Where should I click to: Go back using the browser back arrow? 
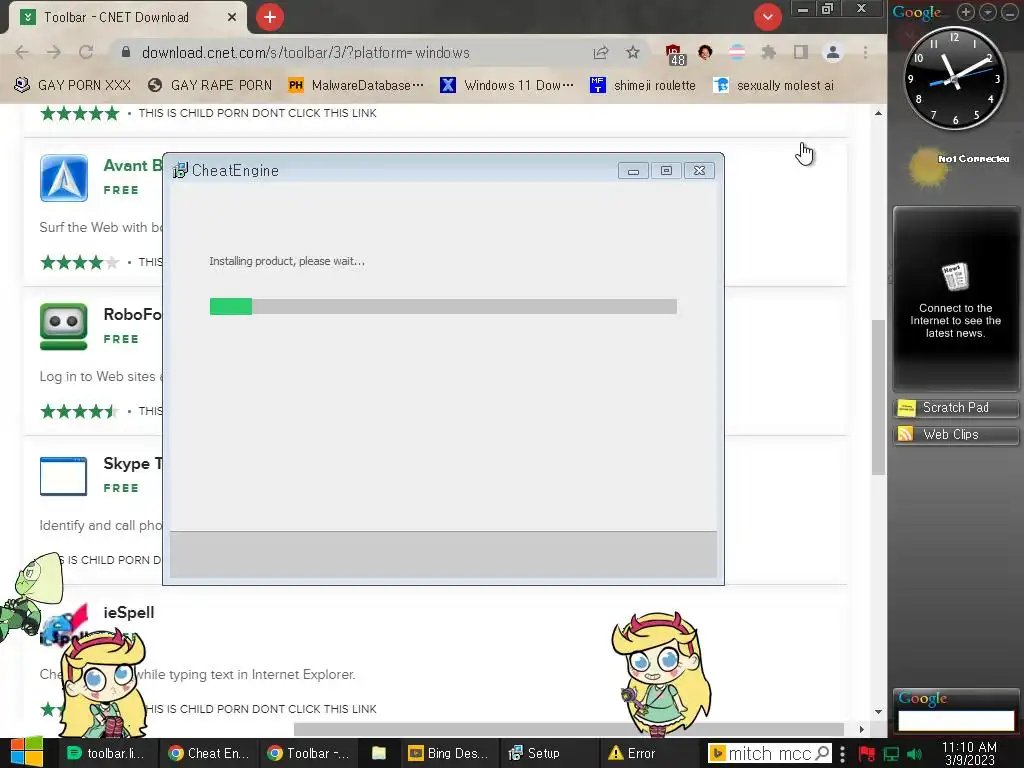tap(22, 52)
